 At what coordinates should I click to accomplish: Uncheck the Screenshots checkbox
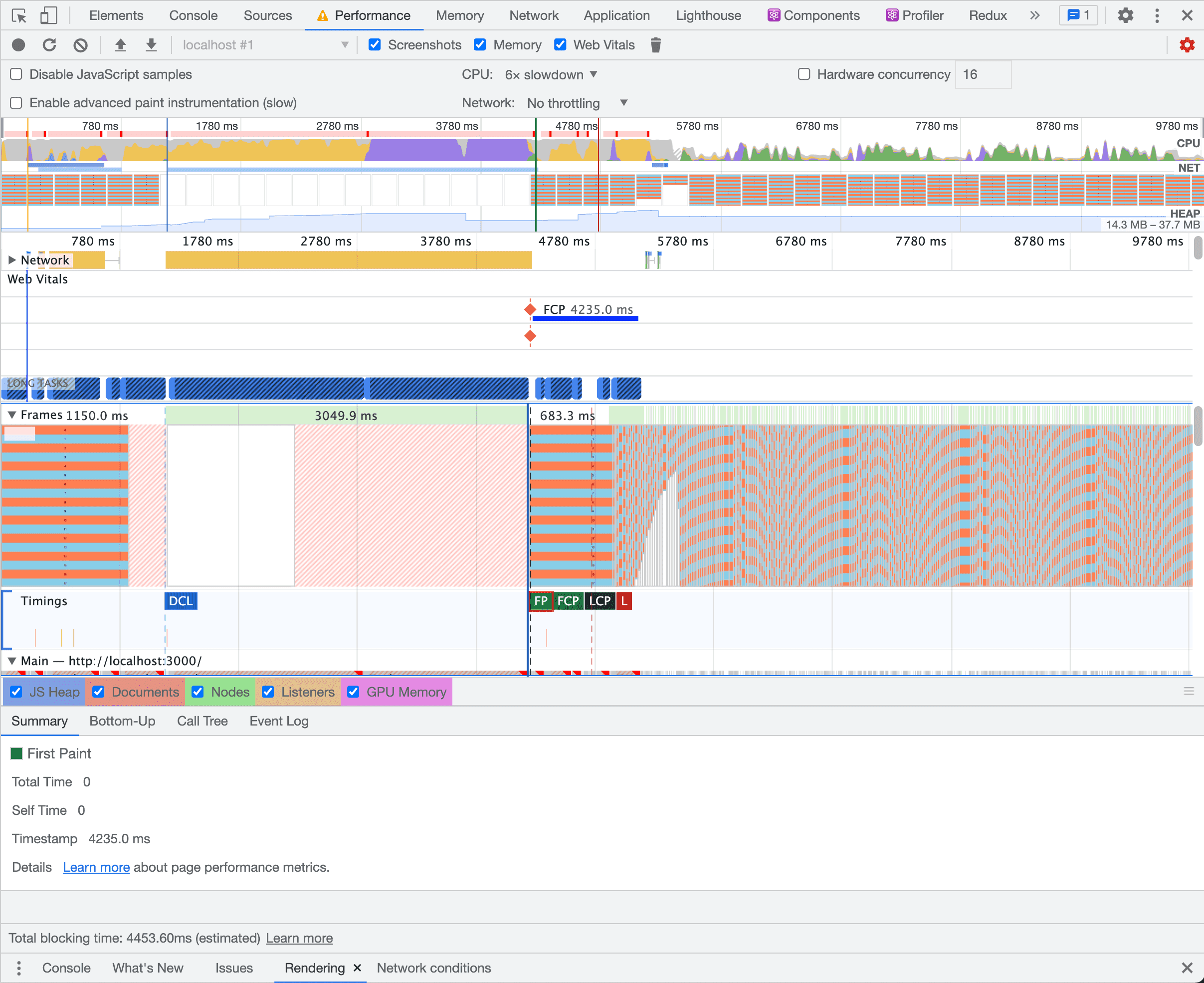pyautogui.click(x=375, y=45)
